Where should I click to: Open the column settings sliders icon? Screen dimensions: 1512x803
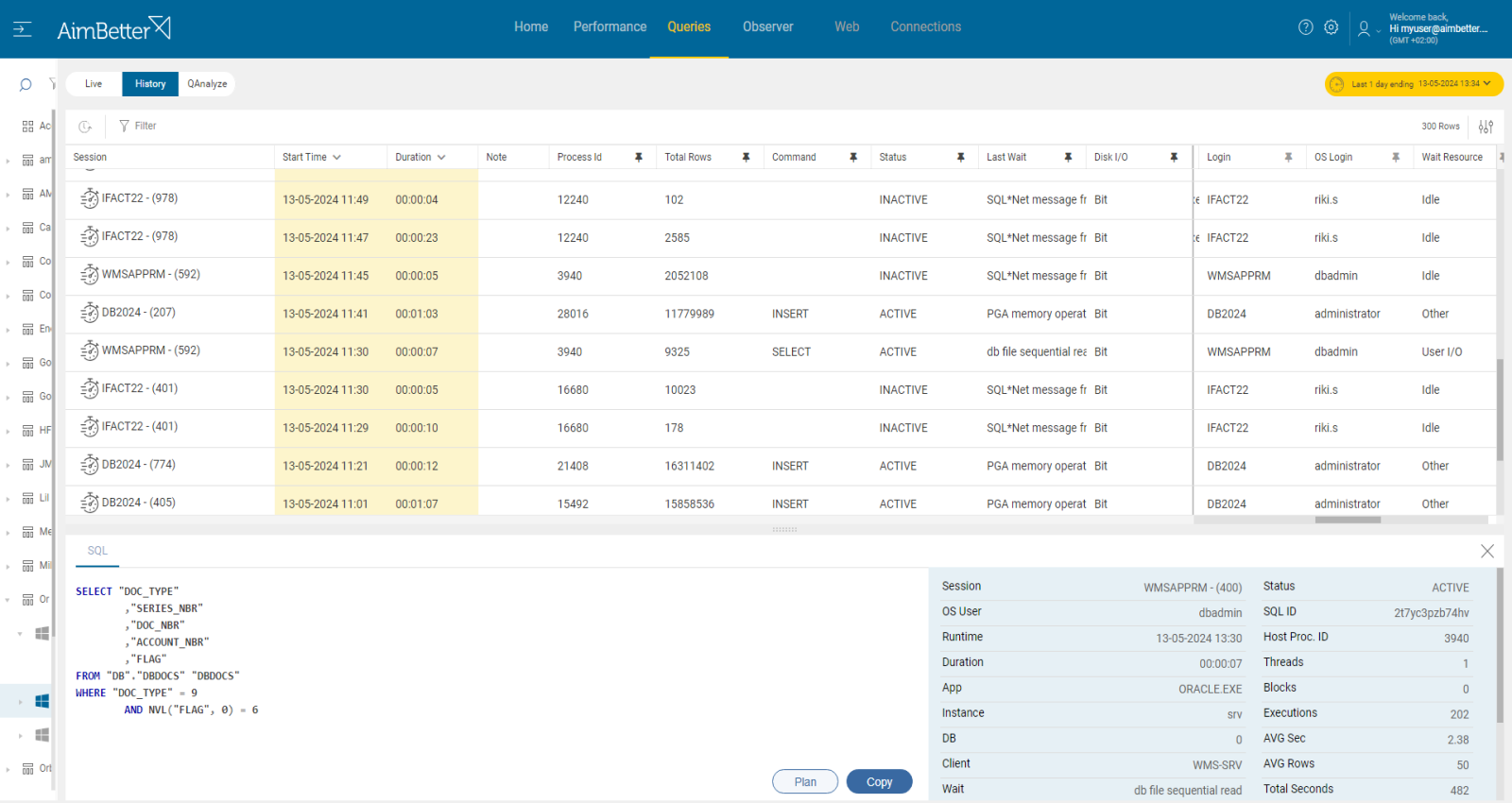[1486, 127]
